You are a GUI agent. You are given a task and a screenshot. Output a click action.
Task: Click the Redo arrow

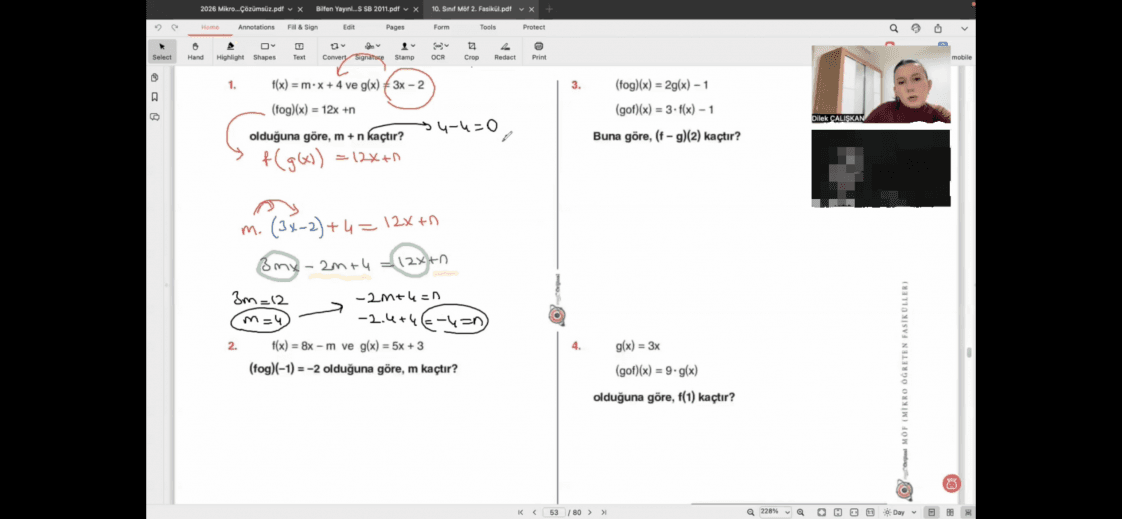pyautogui.click(x=175, y=27)
